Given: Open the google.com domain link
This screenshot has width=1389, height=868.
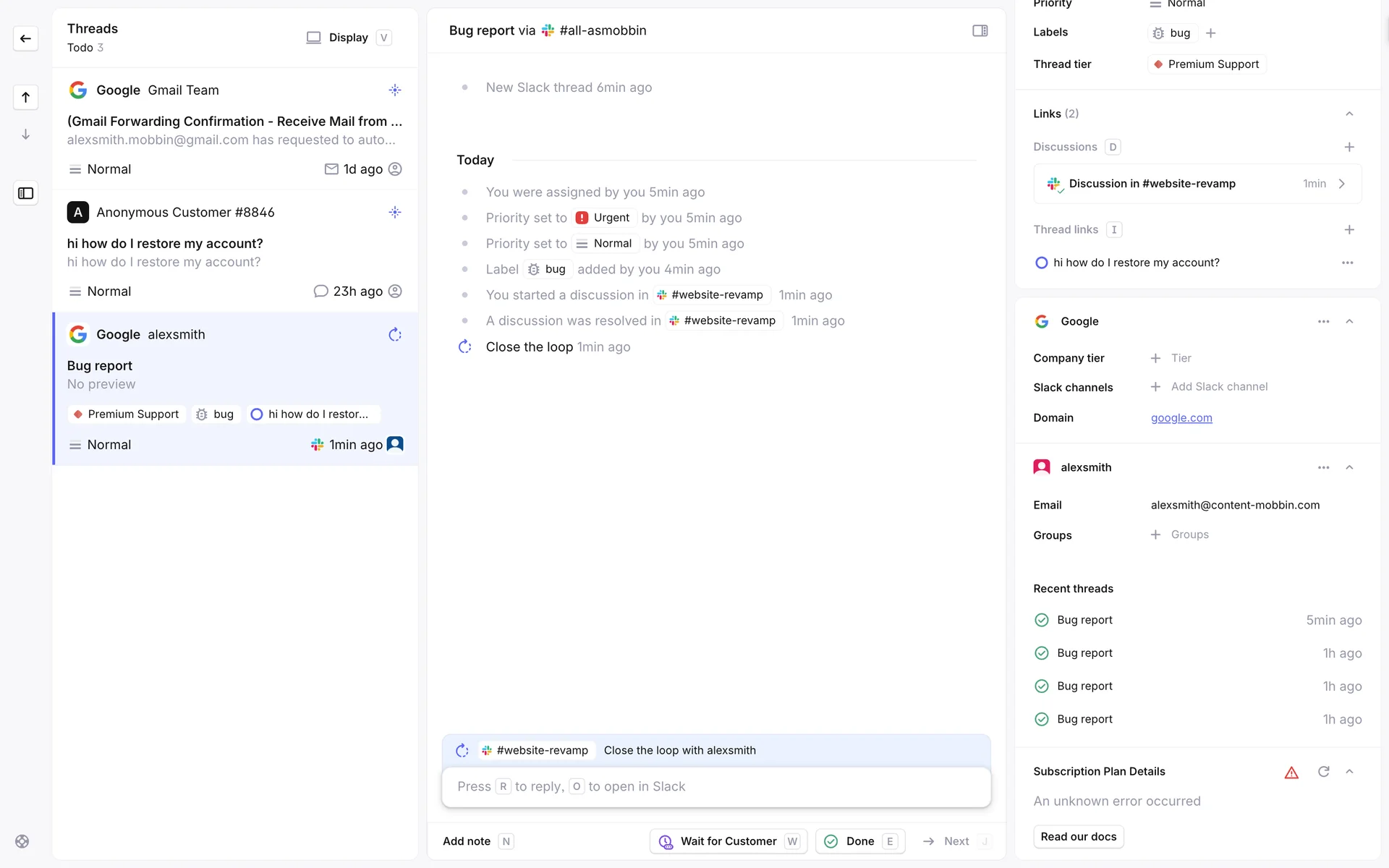Looking at the screenshot, I should 1181,418.
